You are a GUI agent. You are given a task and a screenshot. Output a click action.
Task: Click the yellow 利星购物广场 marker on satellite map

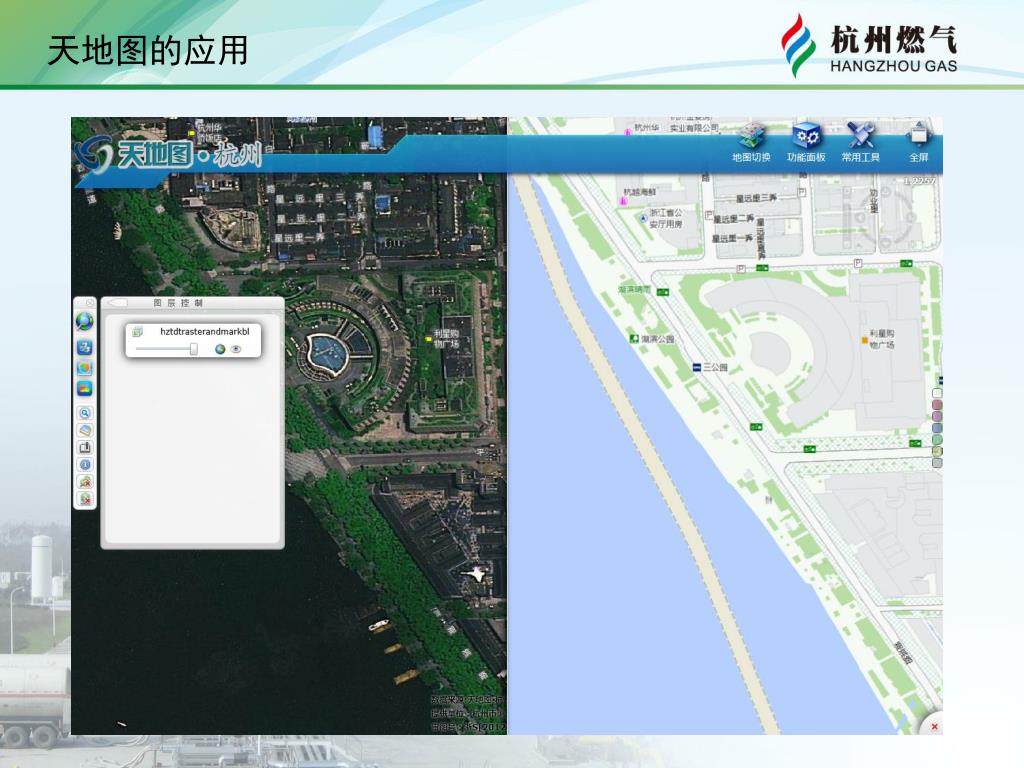click(x=428, y=338)
